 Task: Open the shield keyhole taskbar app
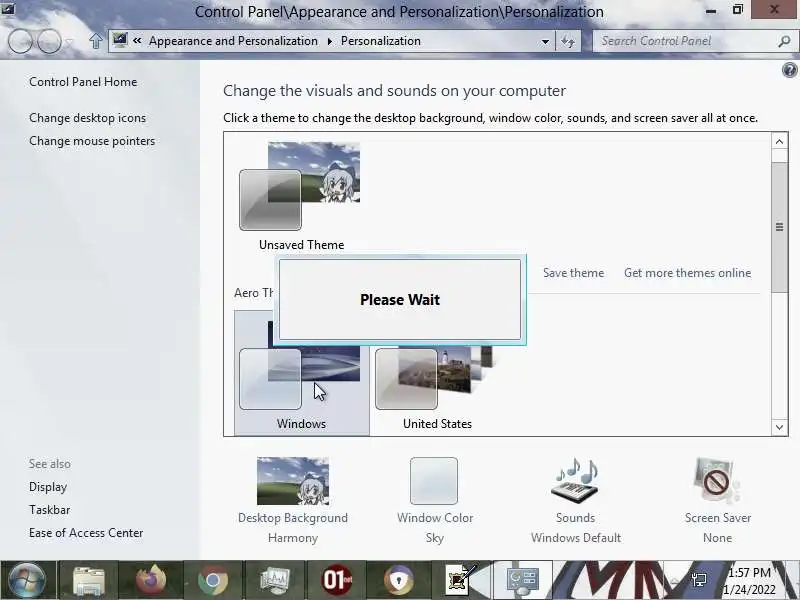point(398,581)
